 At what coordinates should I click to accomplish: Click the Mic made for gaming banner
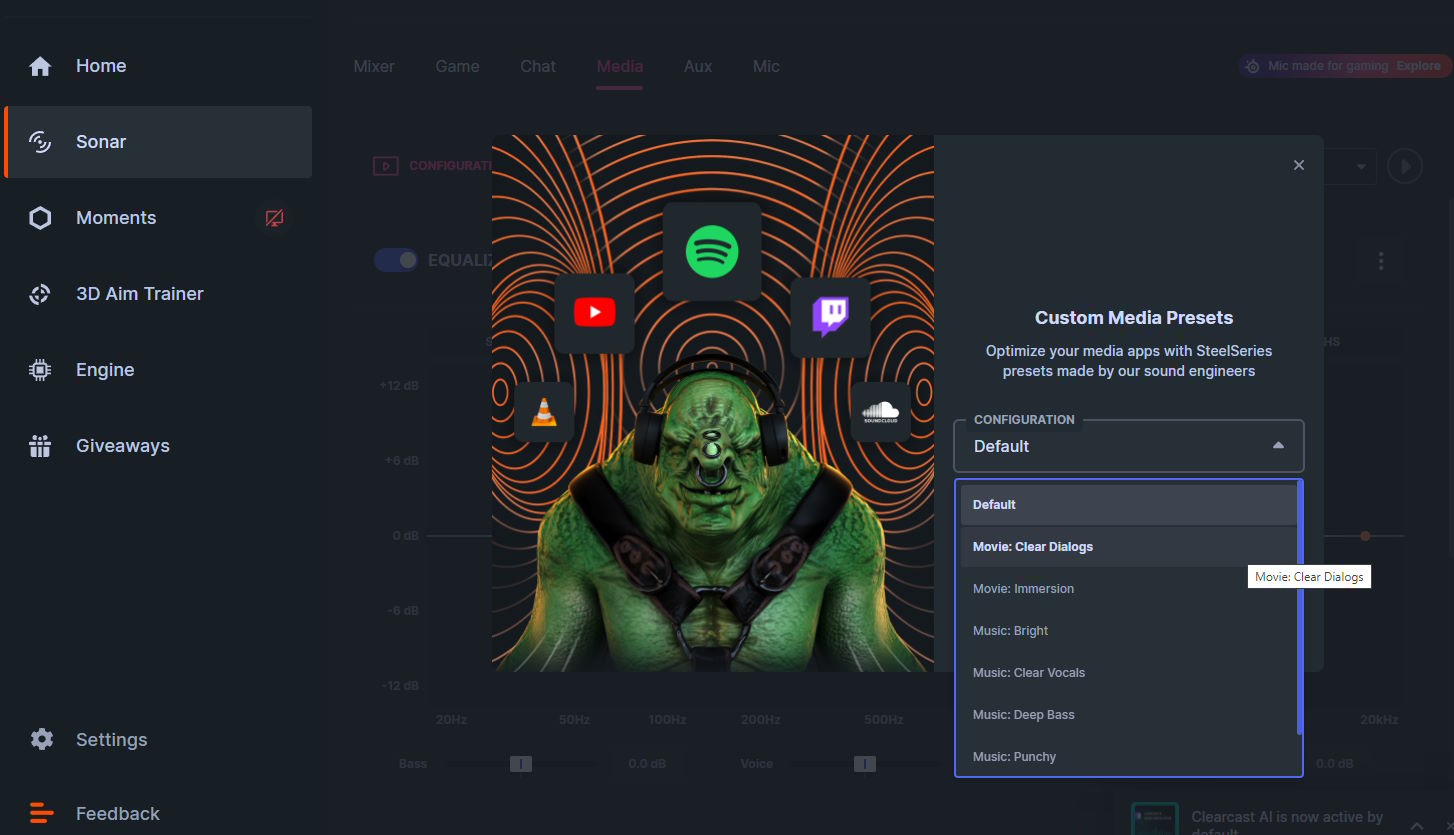[x=1344, y=66]
